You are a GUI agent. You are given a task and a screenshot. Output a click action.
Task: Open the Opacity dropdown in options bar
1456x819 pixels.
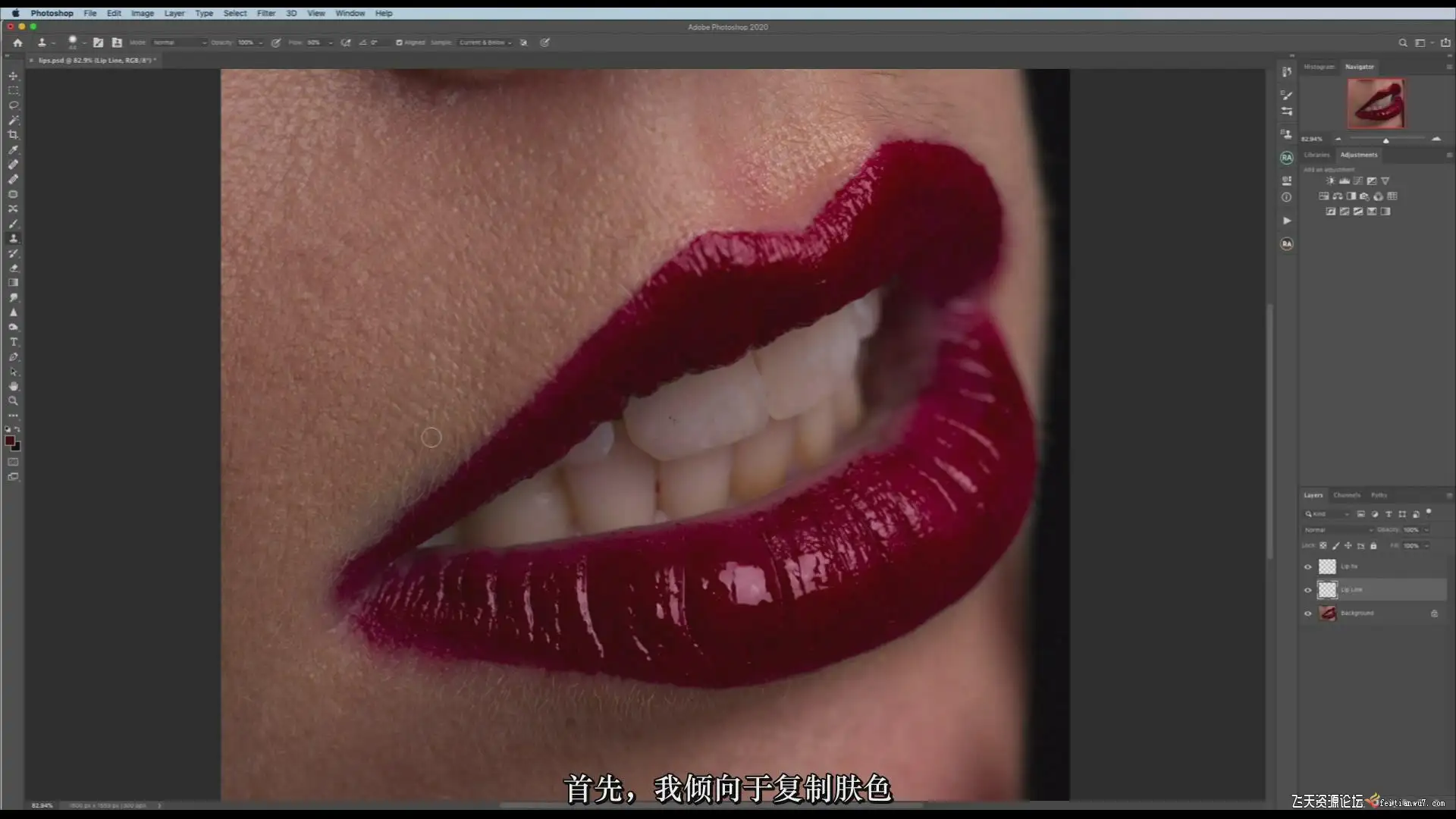pyautogui.click(x=260, y=42)
